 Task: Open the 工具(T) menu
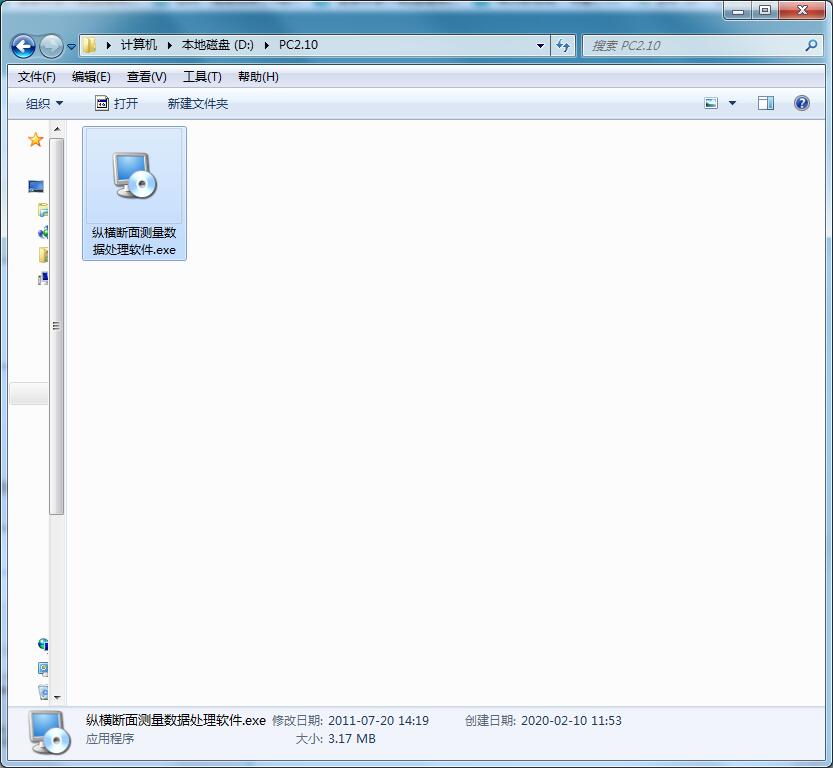point(202,77)
